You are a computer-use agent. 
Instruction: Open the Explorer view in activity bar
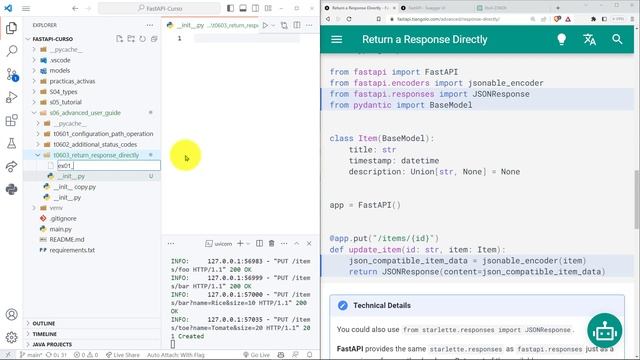coord(11,28)
